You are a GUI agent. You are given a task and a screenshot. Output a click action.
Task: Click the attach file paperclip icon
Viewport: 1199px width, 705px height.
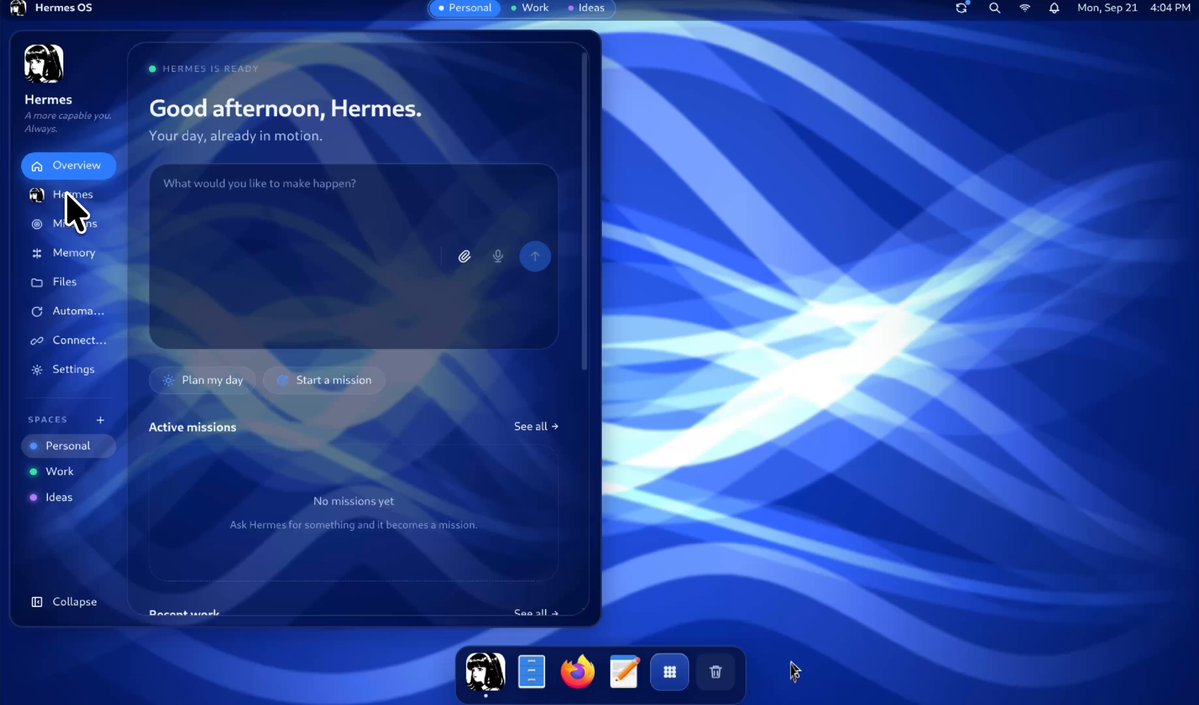coord(464,256)
